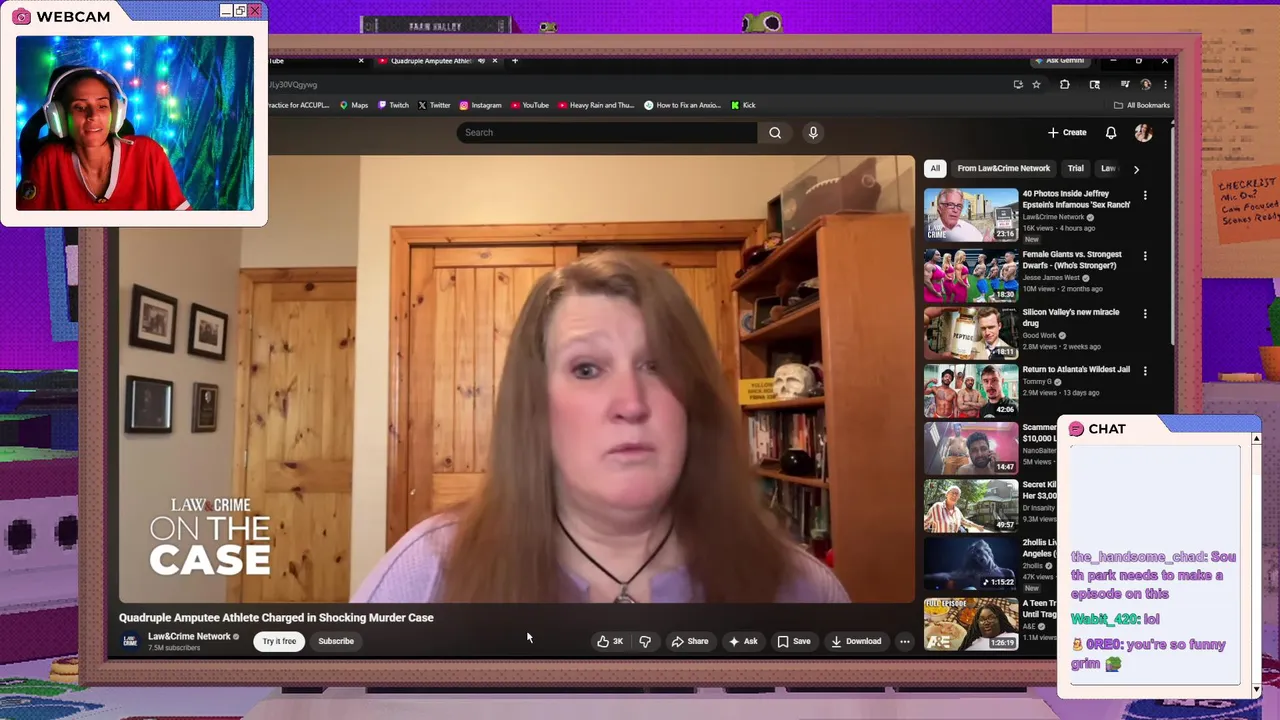Save the video to playlist
Viewport: 1280px width, 720px height.
794,641
